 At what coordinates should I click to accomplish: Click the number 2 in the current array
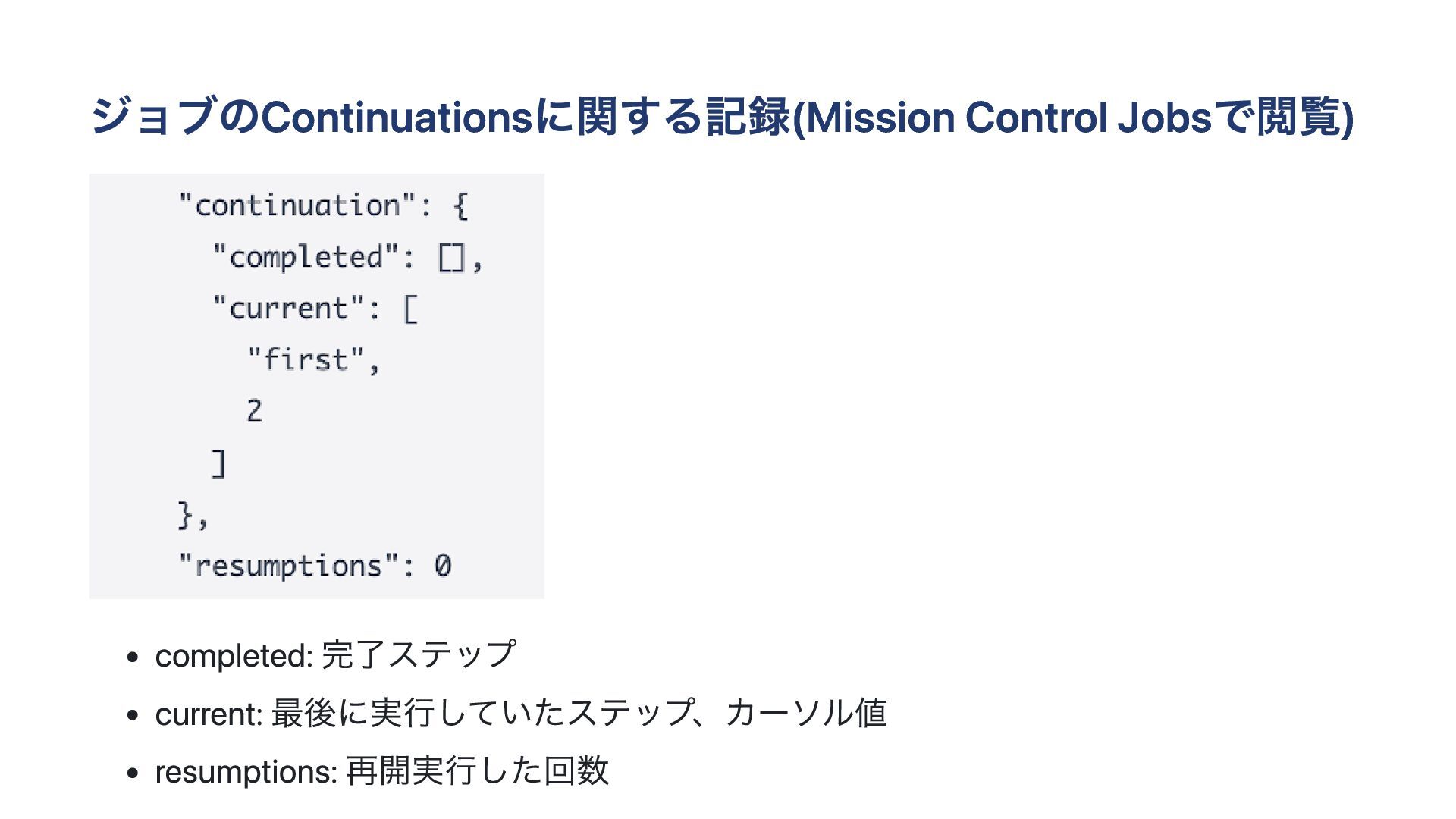[255, 411]
